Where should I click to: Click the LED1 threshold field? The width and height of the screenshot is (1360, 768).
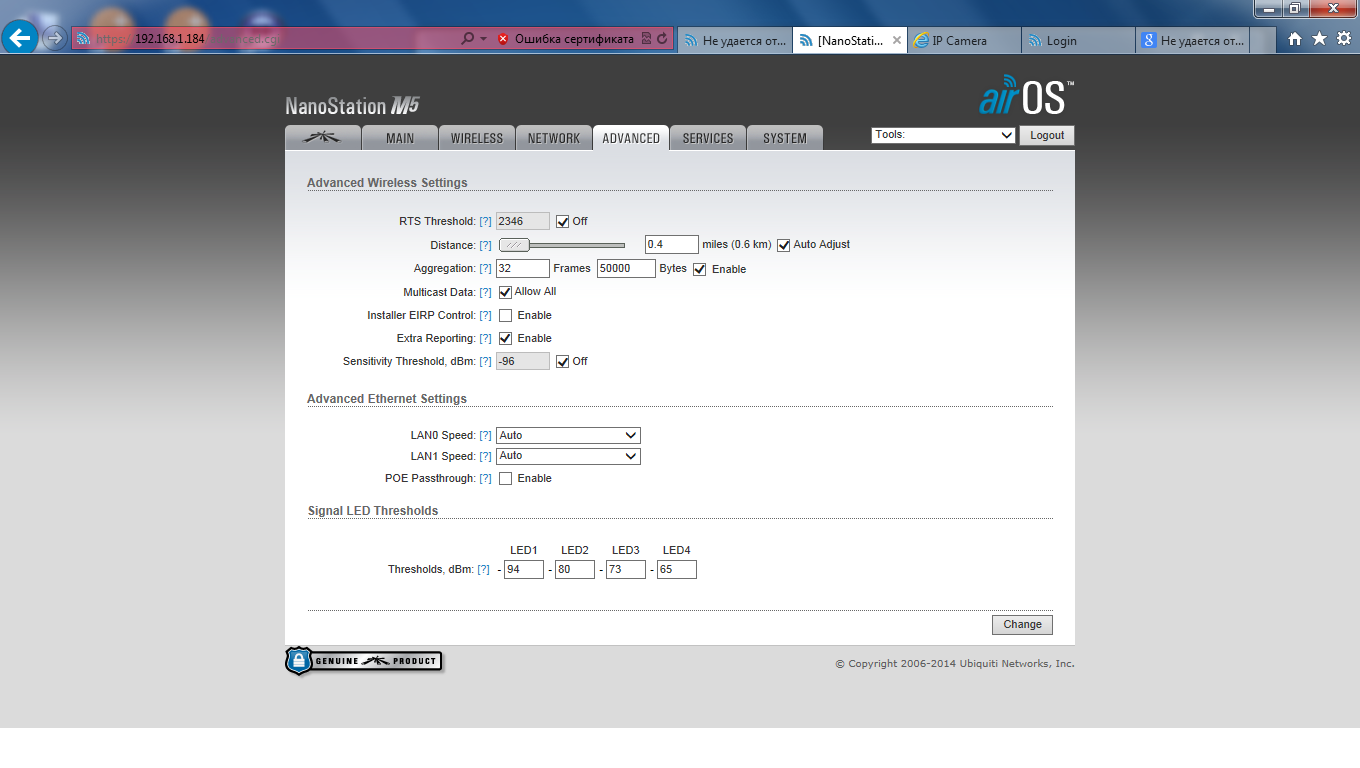click(x=524, y=569)
